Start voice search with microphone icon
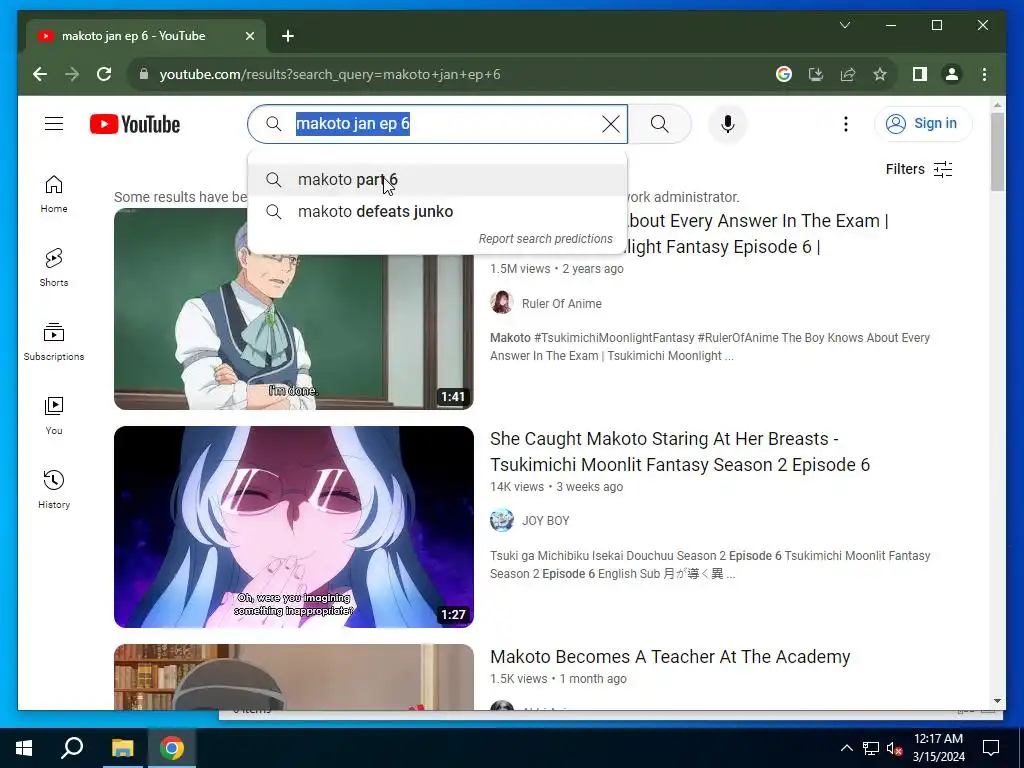 728,124
